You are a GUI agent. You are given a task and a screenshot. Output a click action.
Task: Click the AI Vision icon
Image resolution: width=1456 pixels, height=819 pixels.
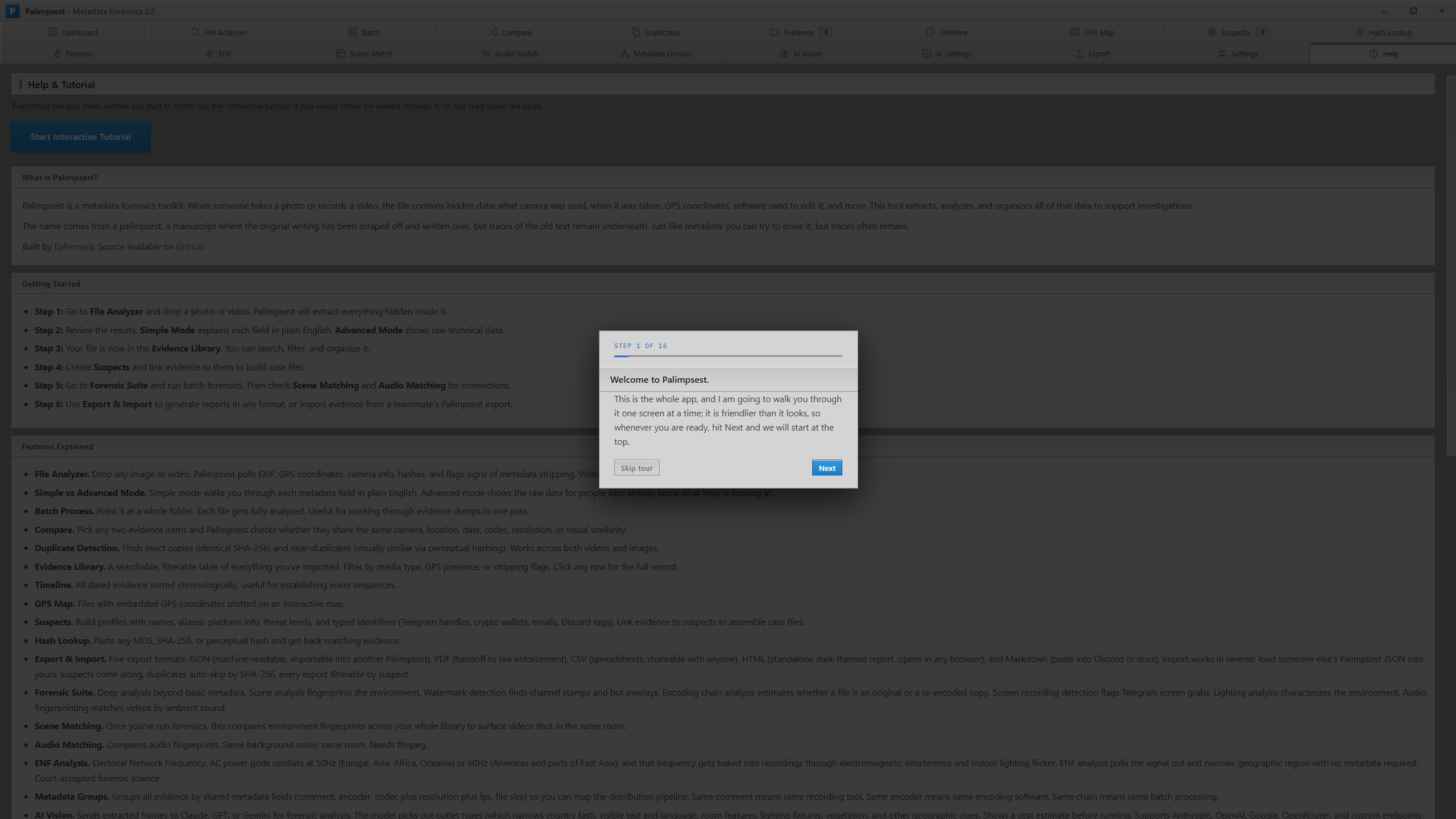pos(784,53)
